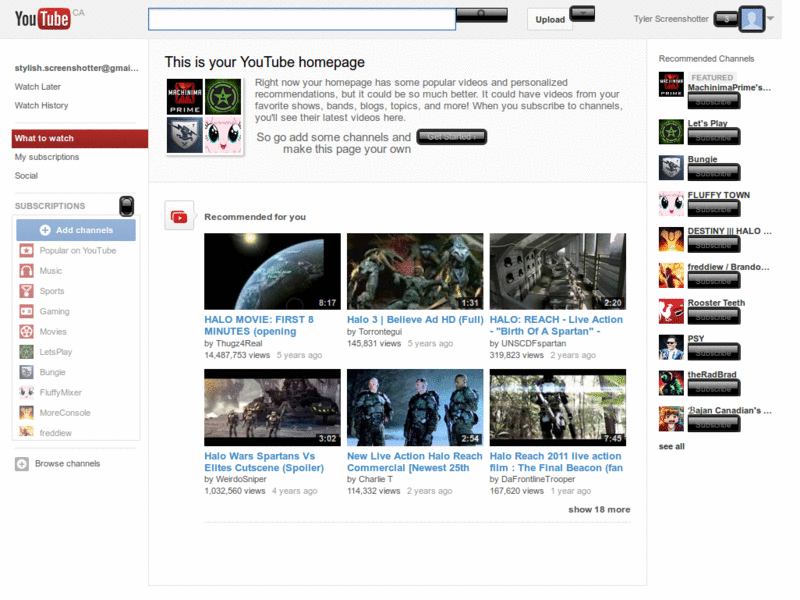Click the Bungie icon in subscriptions list

(x=26, y=372)
